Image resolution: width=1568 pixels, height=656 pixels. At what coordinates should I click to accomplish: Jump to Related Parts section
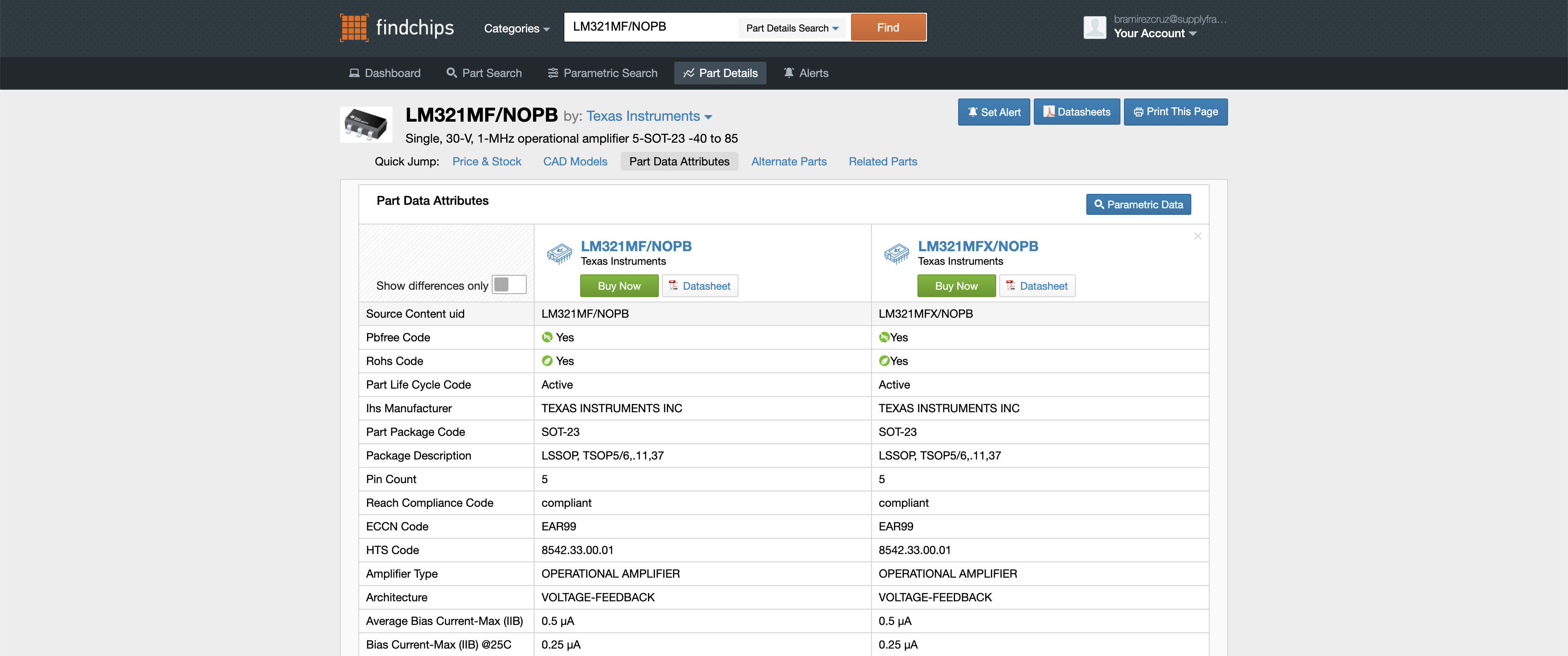(x=882, y=161)
